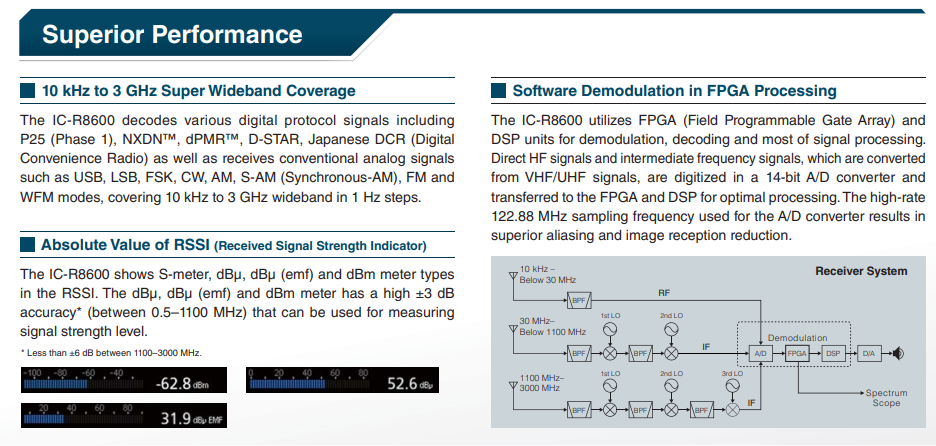Click Absolute Value of RSSI heading
This screenshot has width=936, height=446.
233,245
